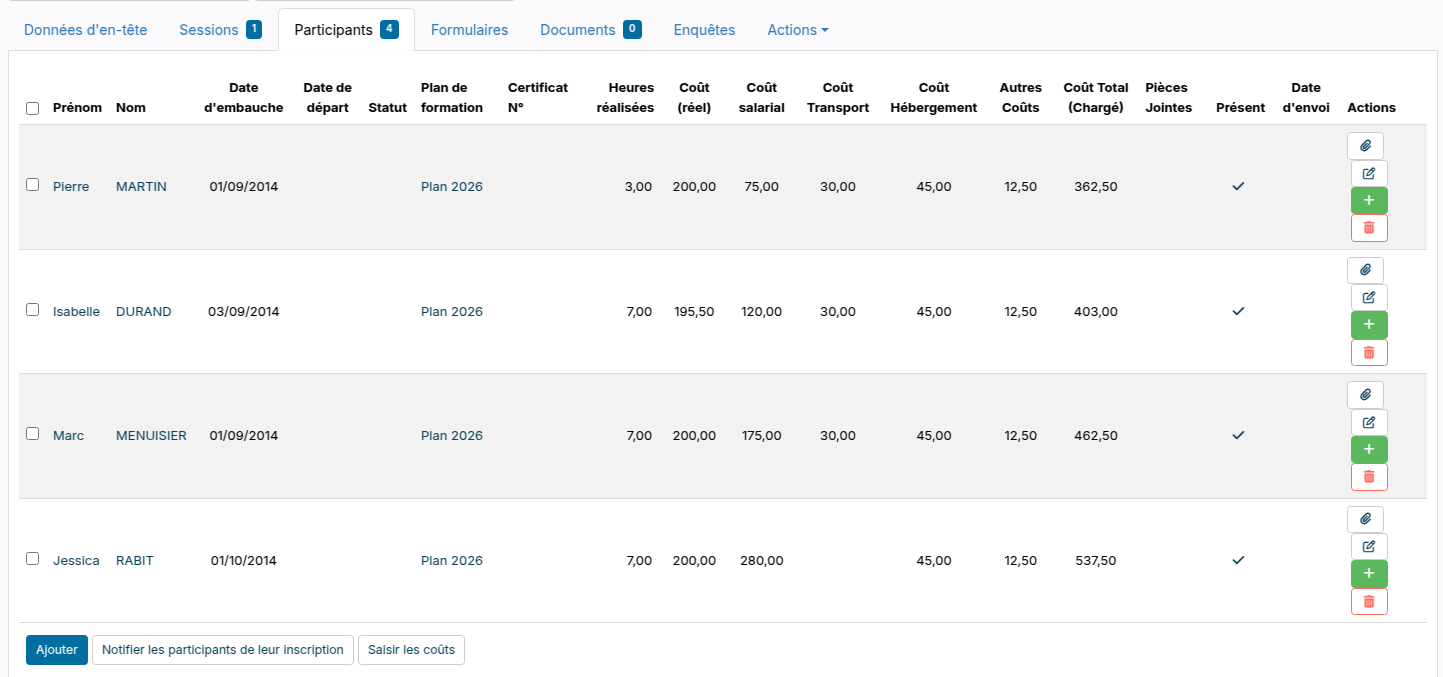Click hire date 03/09/2014

pyautogui.click(x=244, y=312)
